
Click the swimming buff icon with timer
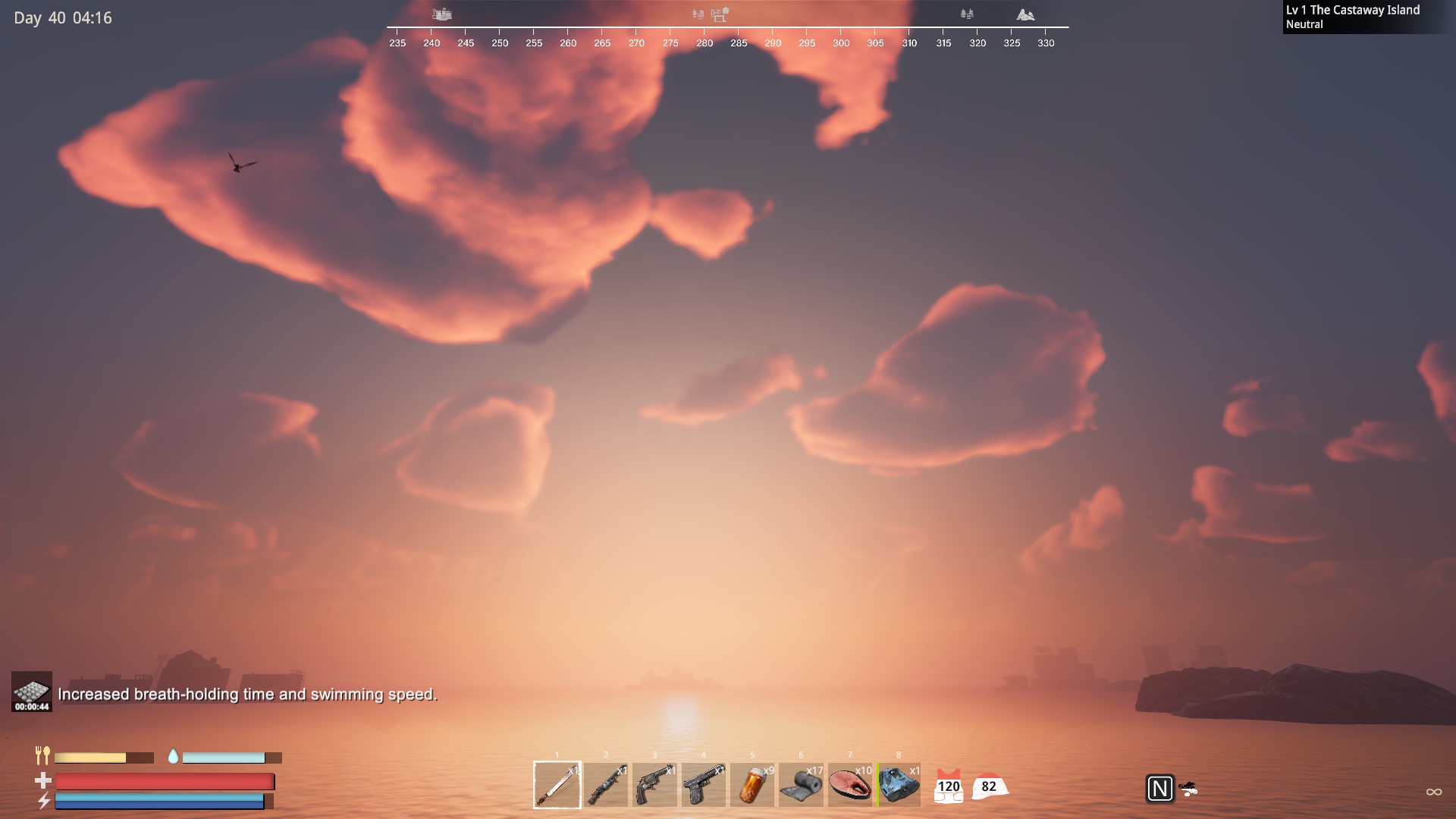coord(32,692)
